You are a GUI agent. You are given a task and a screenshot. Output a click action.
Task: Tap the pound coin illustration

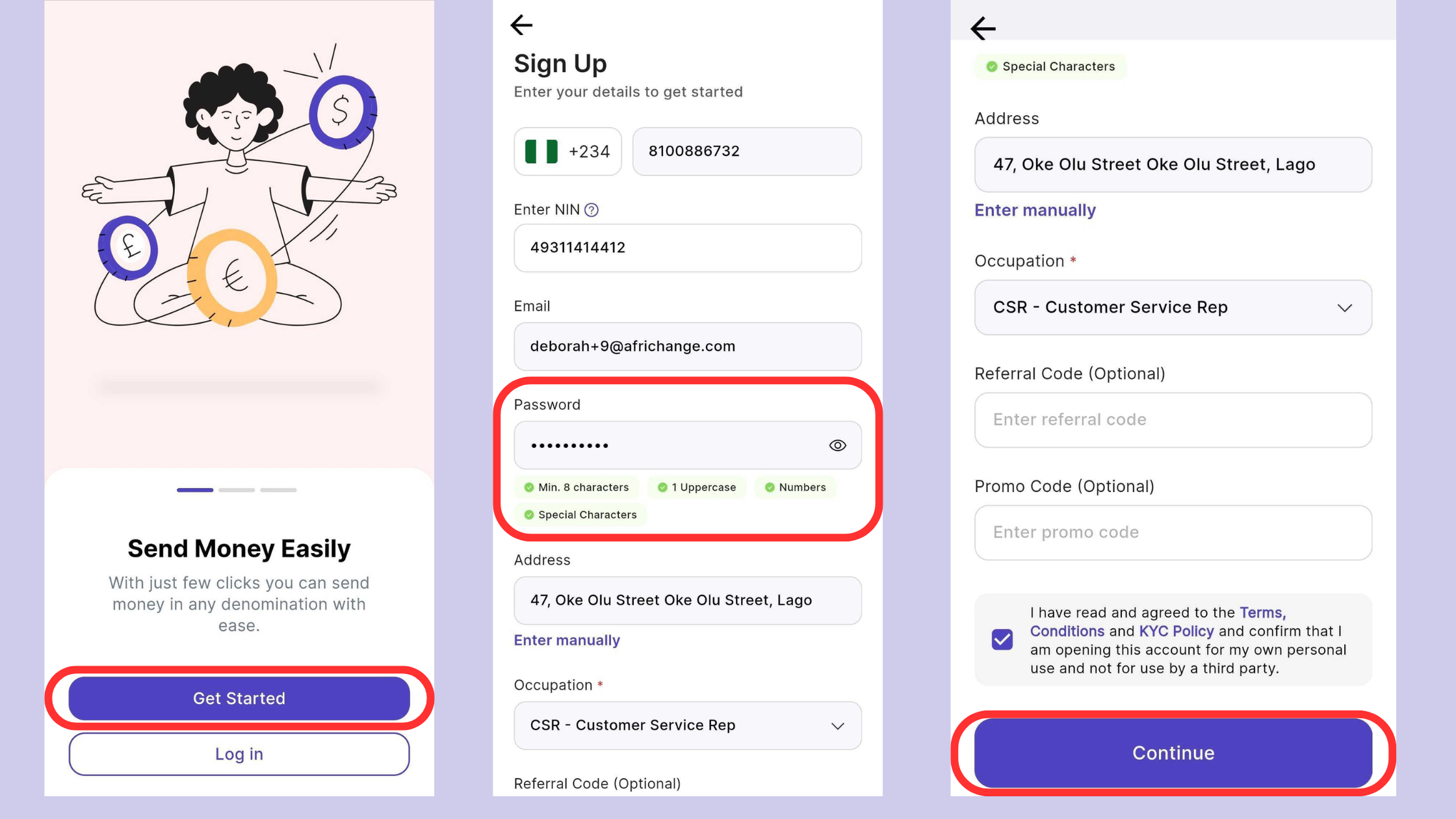point(127,248)
